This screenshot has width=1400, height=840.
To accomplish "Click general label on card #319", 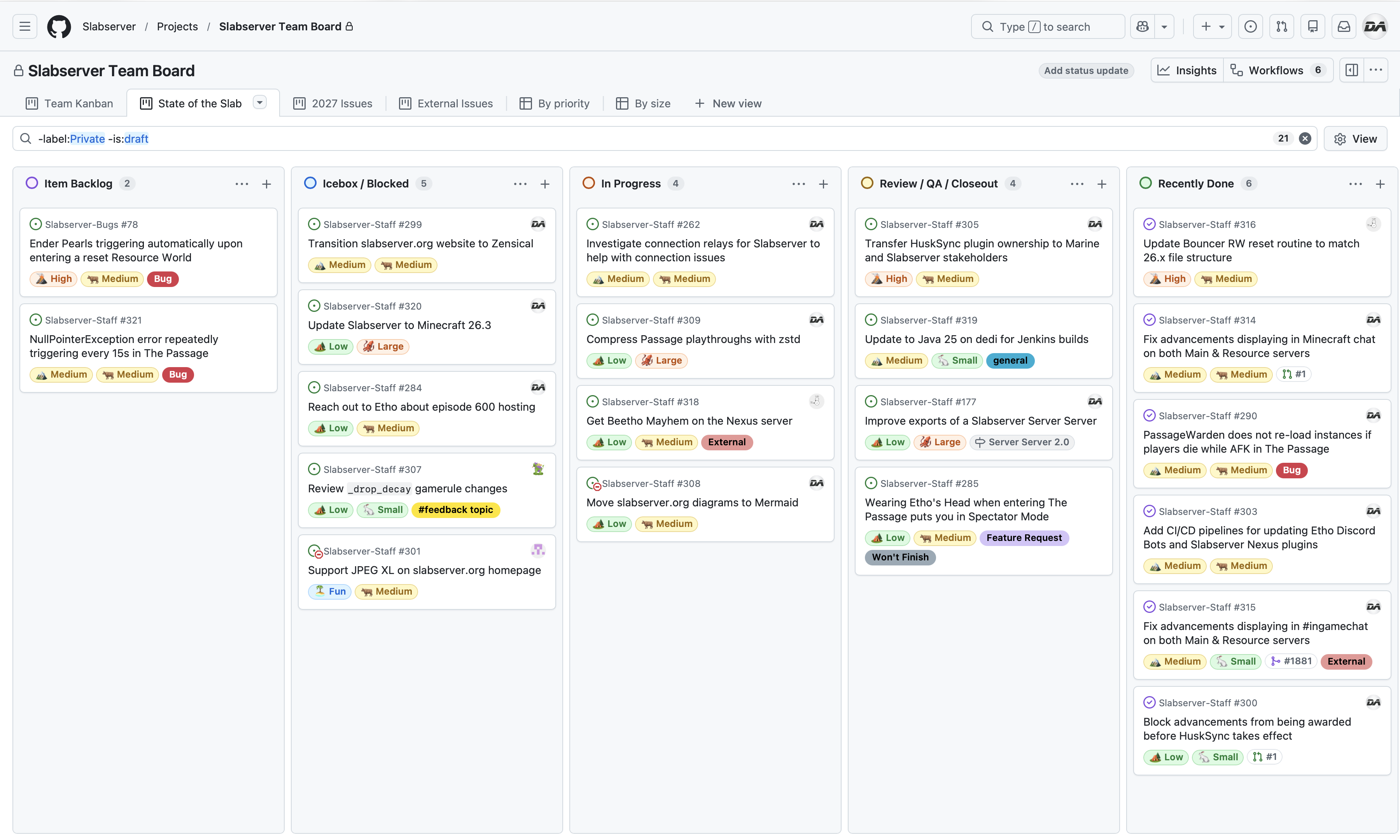I will pos(1010,360).
